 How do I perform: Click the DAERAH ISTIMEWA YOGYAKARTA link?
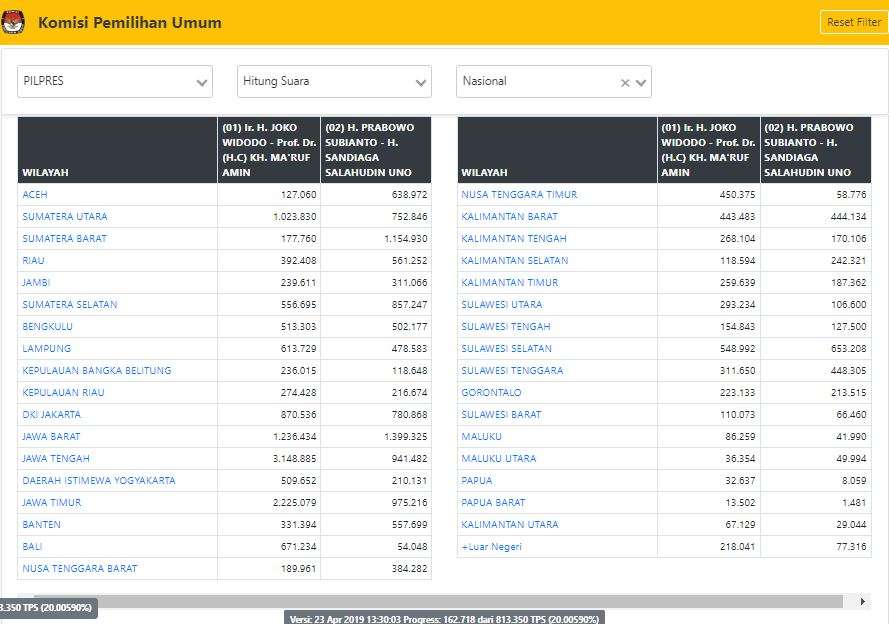point(99,481)
